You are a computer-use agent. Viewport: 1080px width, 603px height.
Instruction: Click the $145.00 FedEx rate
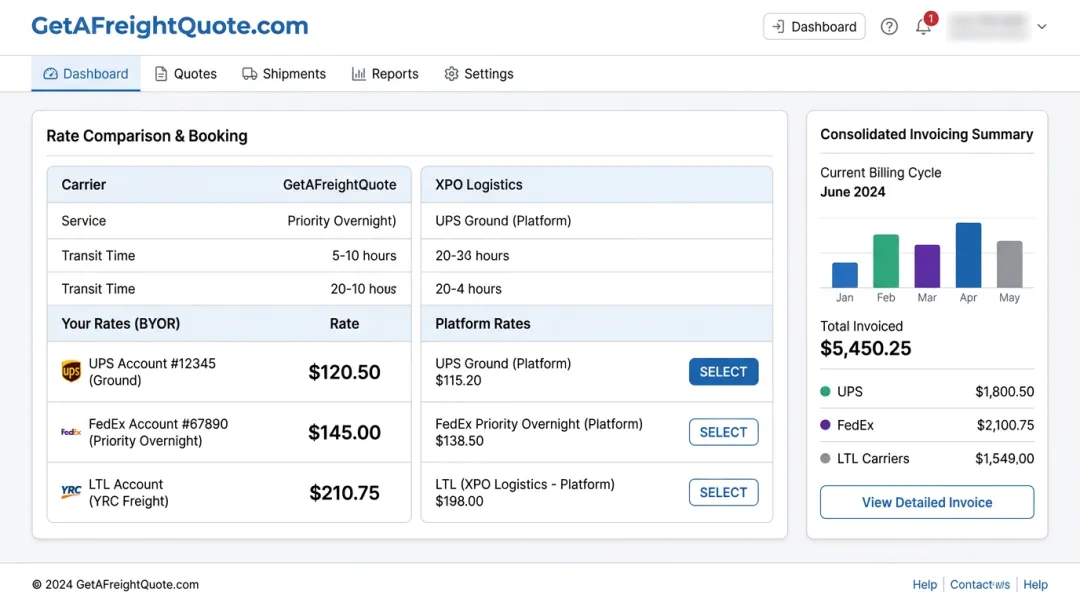(x=344, y=432)
